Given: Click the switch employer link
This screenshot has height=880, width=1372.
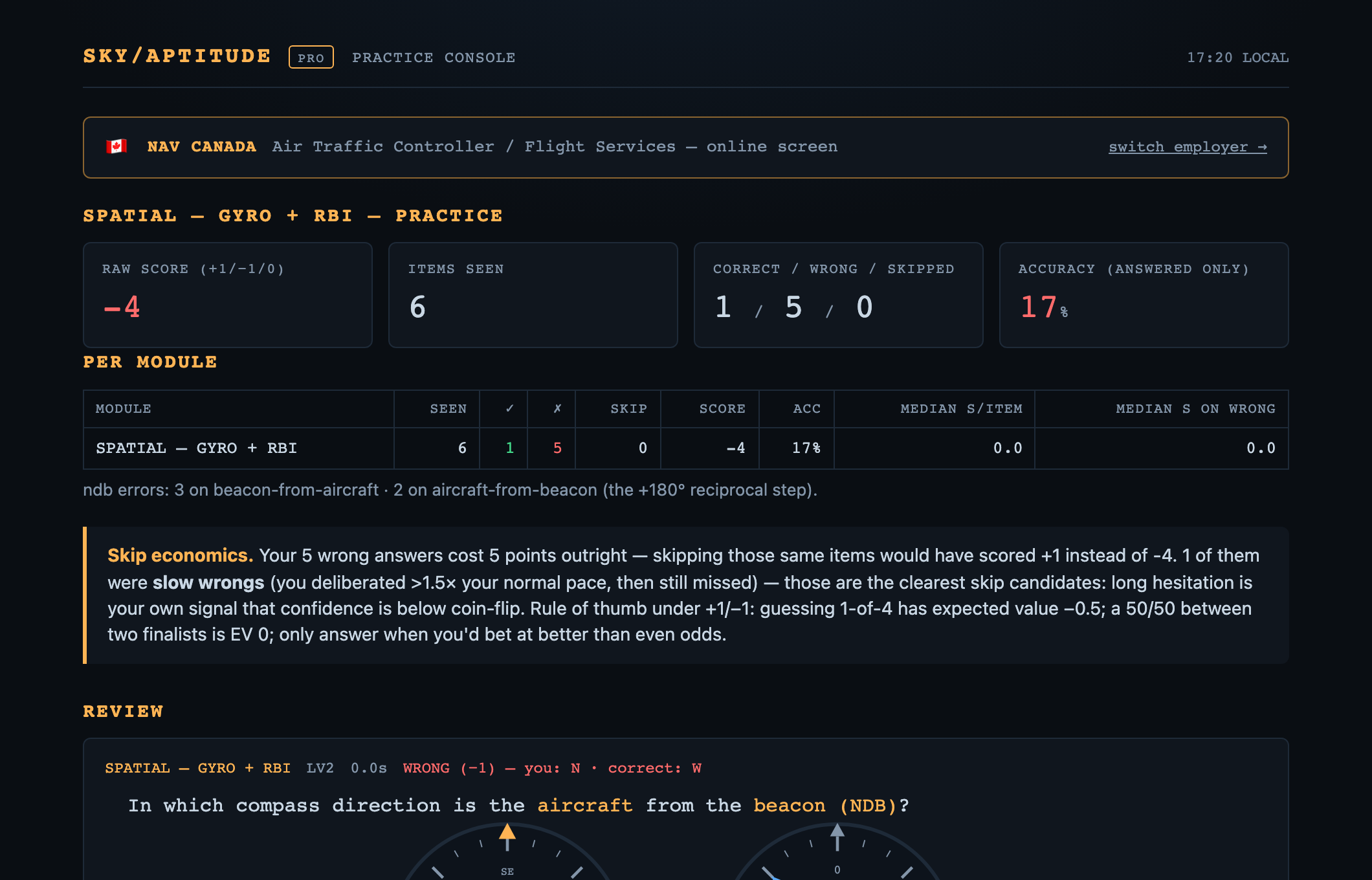Looking at the screenshot, I should coord(1188,147).
